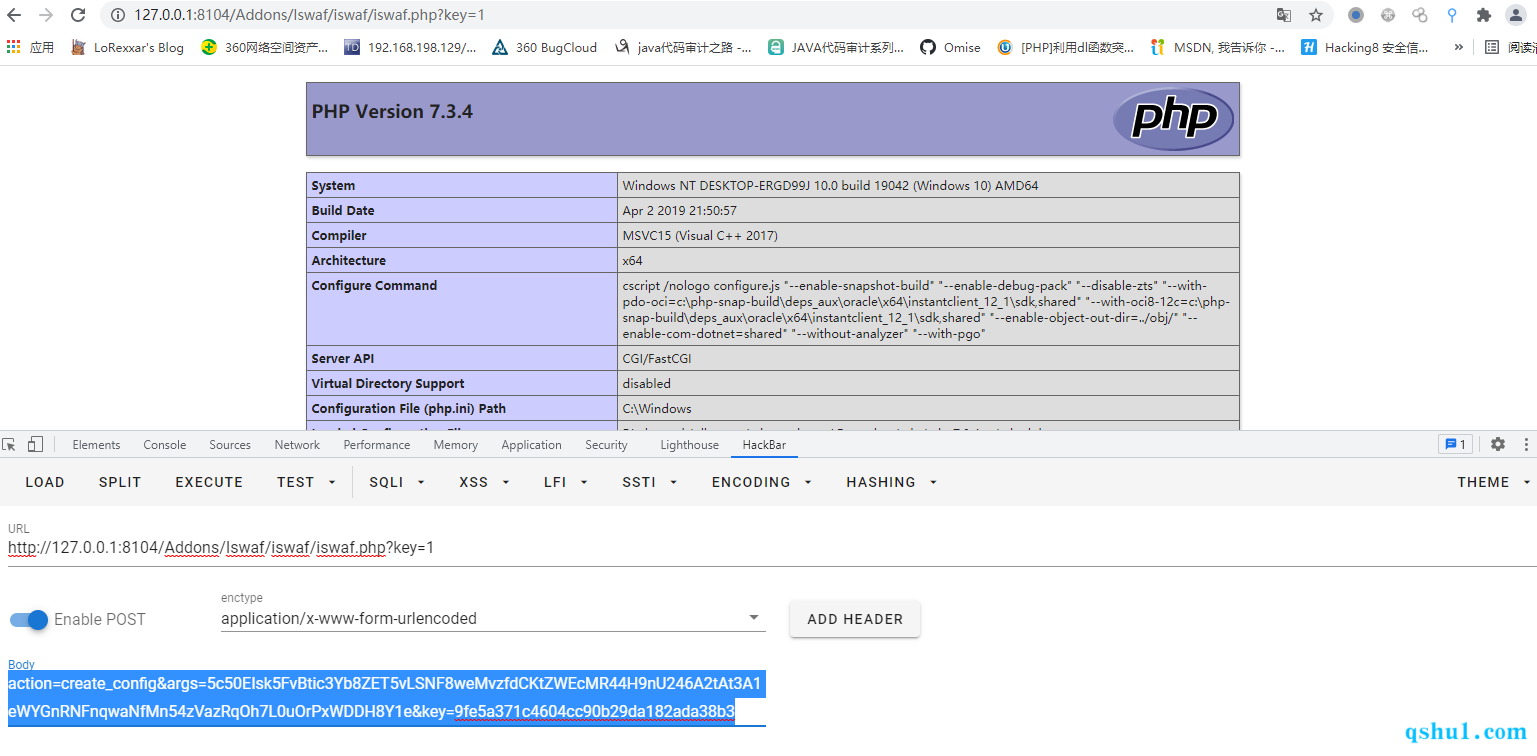This screenshot has height=756, width=1537.
Task: Disable the Enable POST switch
Action: point(29,620)
